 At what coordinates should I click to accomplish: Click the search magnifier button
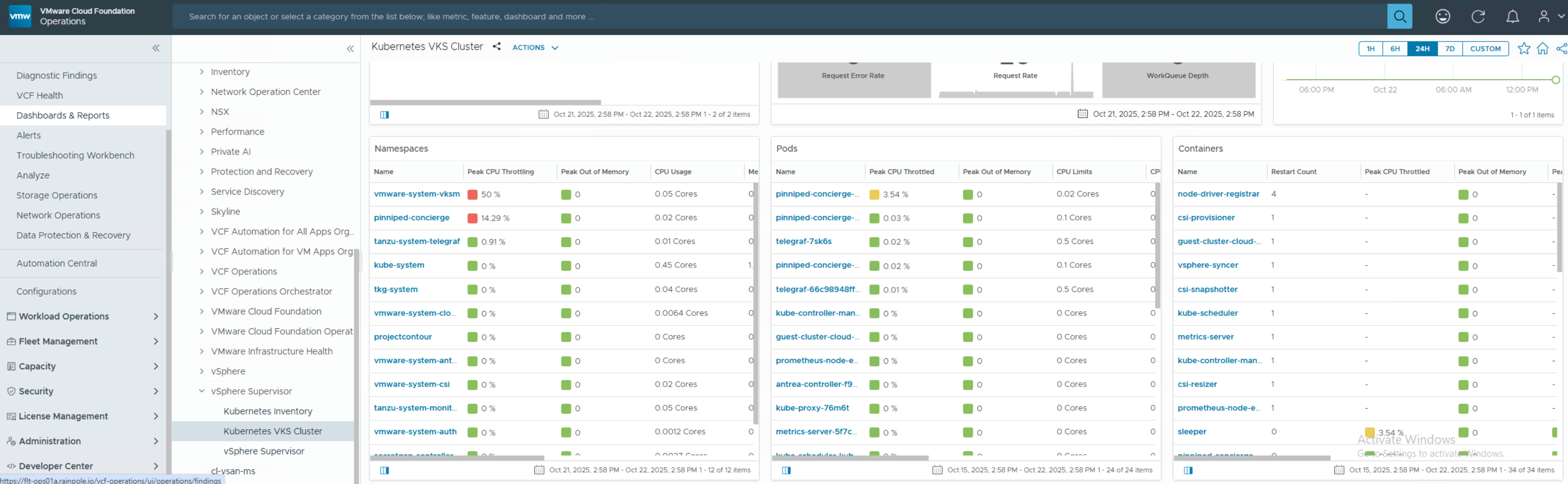(x=1399, y=16)
